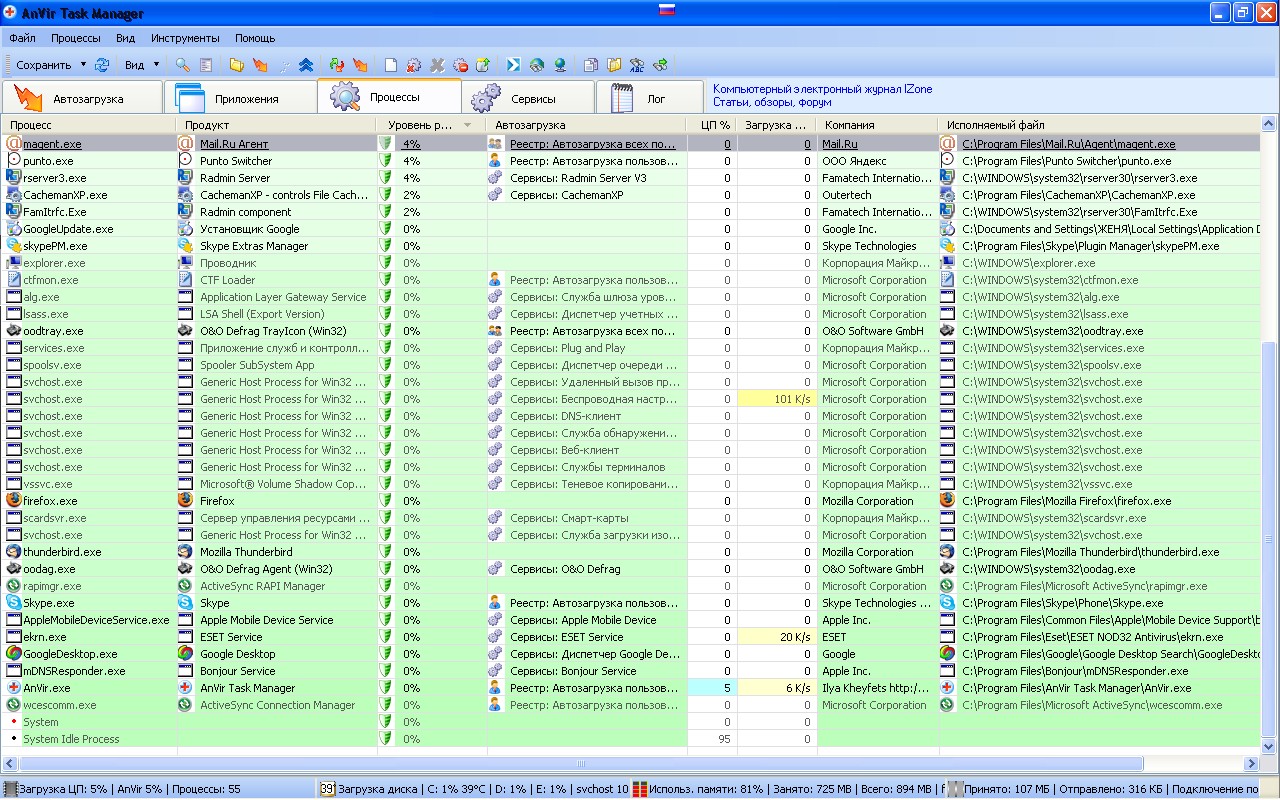Switch to the Сервисы tab
The width and height of the screenshot is (1280, 800).
527,98
